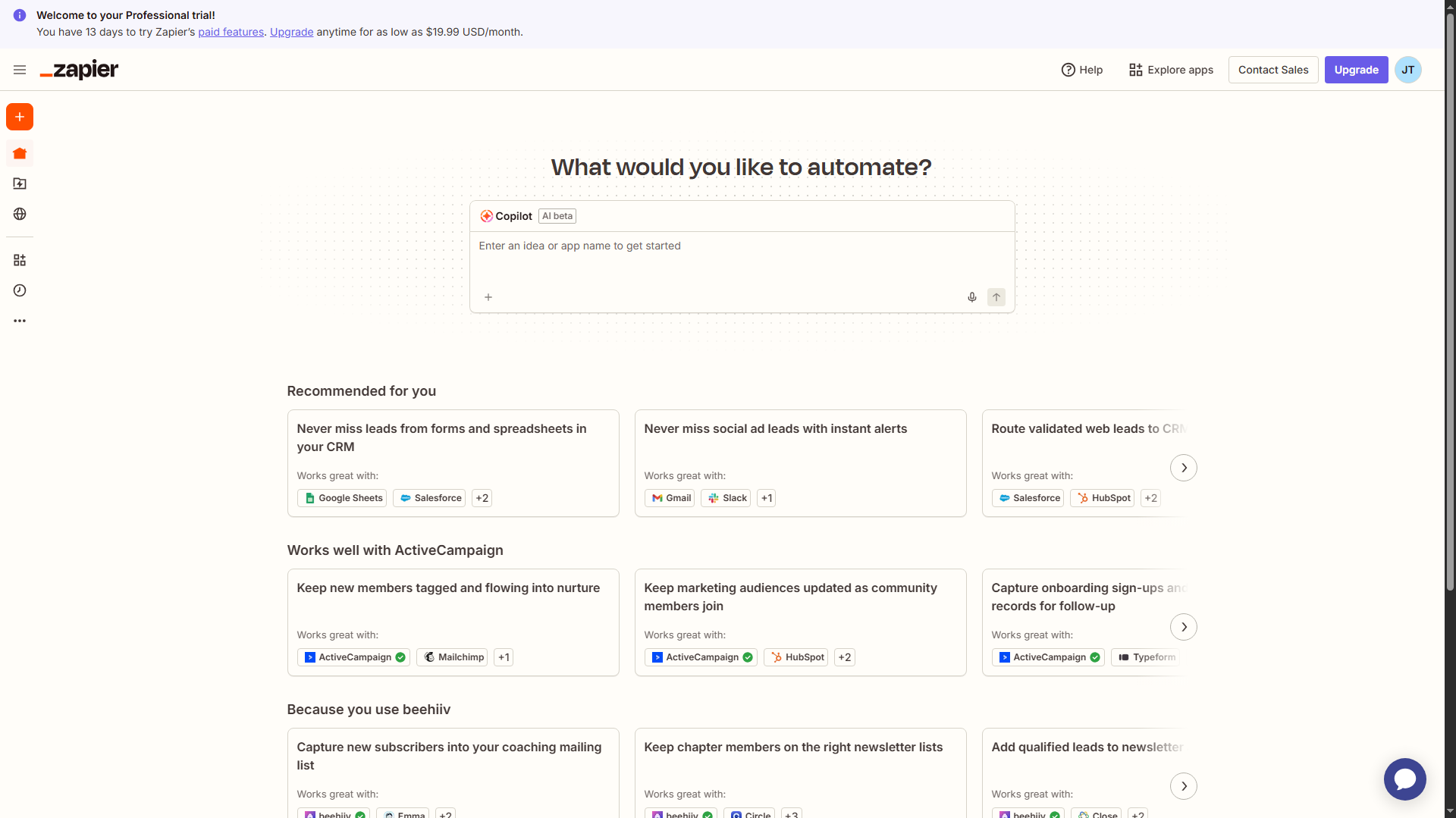The width and height of the screenshot is (1456, 818).
Task: Open the Zaps lightning icon in sidebar
Action: [20, 183]
